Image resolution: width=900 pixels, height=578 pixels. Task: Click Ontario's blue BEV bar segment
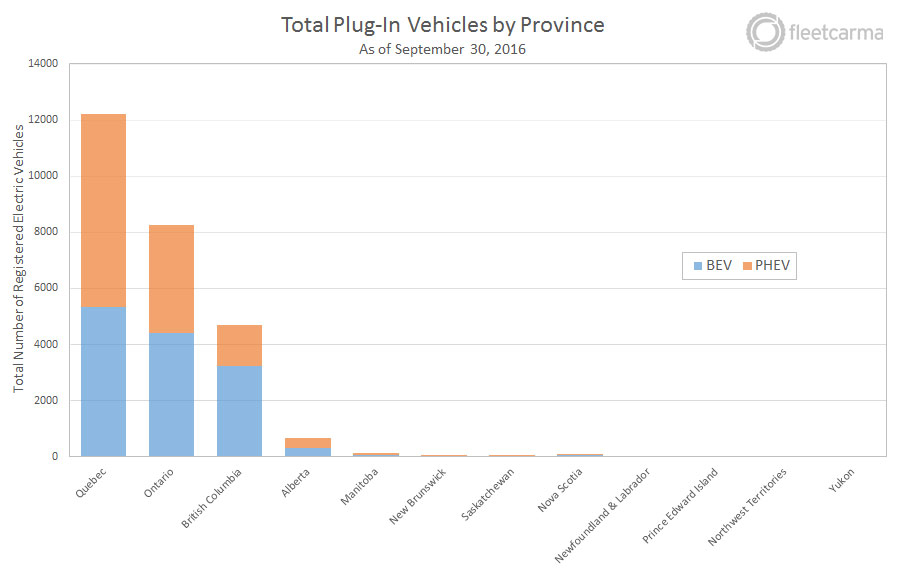point(171,395)
